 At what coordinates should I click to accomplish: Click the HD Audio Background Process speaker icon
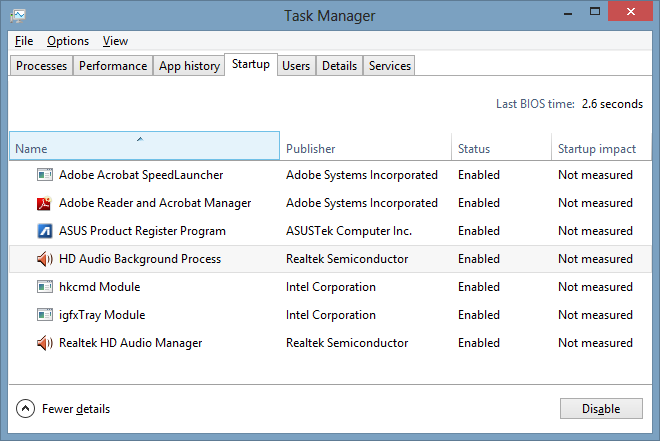tap(44, 259)
